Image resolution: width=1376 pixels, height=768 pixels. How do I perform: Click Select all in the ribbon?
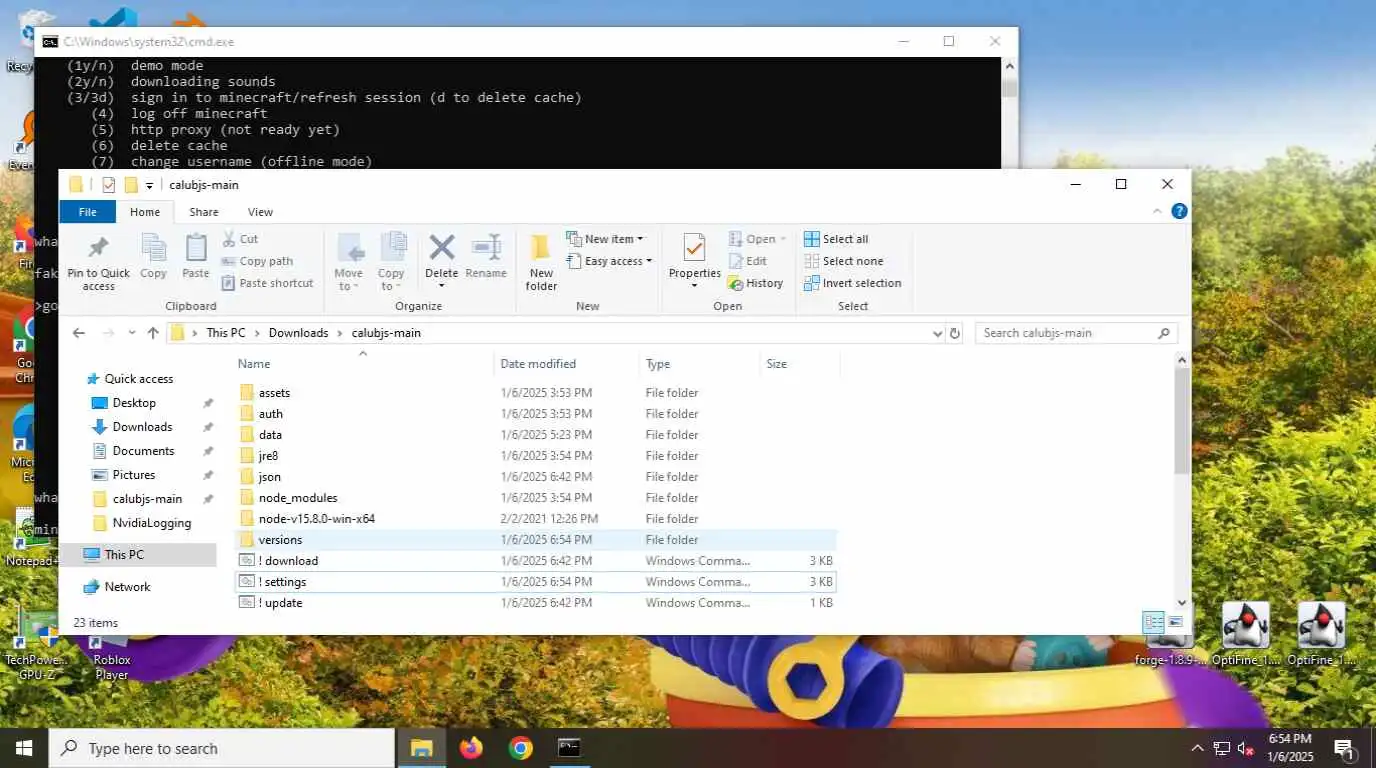click(836, 239)
